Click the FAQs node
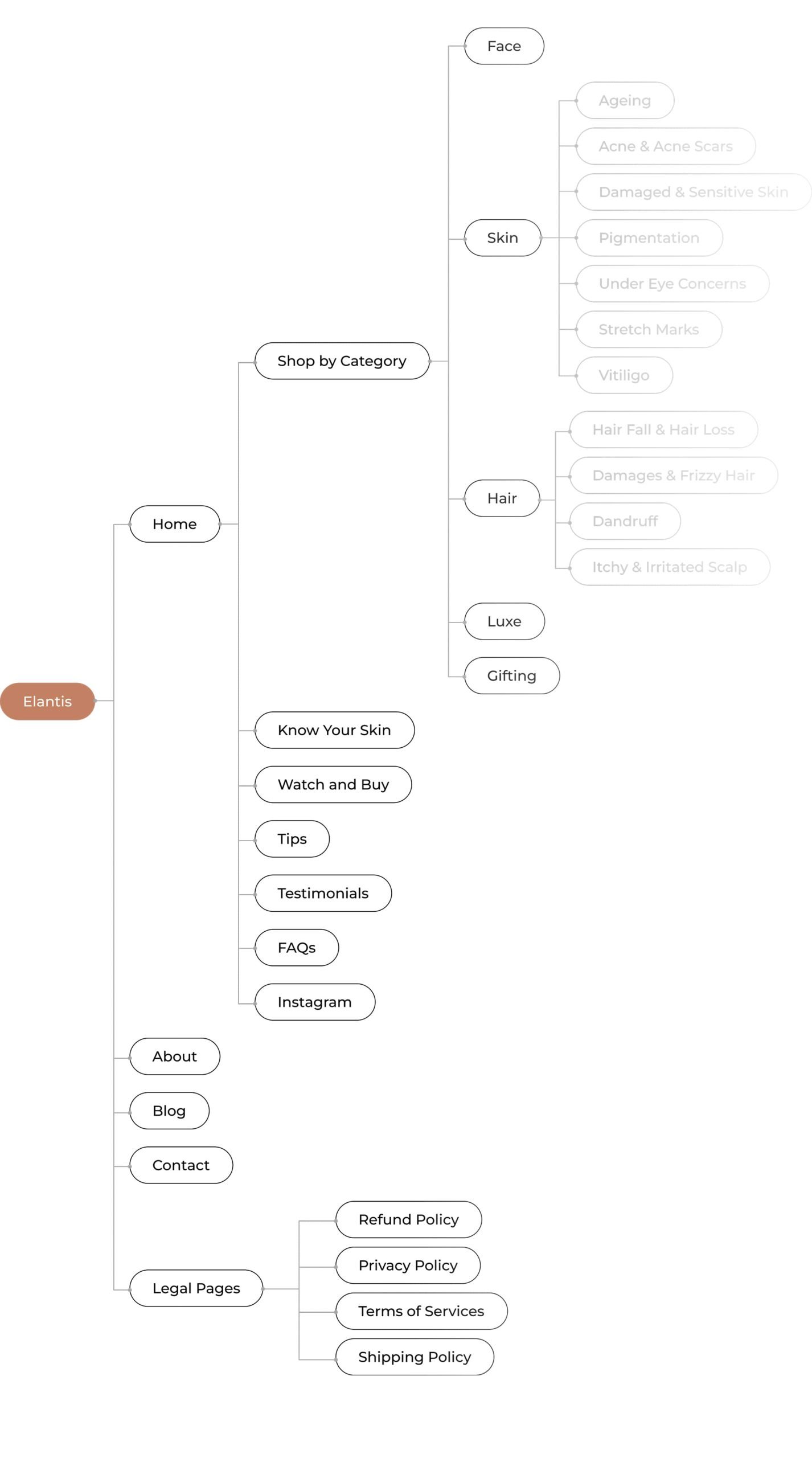This screenshot has height=1458, width=812. click(297, 948)
